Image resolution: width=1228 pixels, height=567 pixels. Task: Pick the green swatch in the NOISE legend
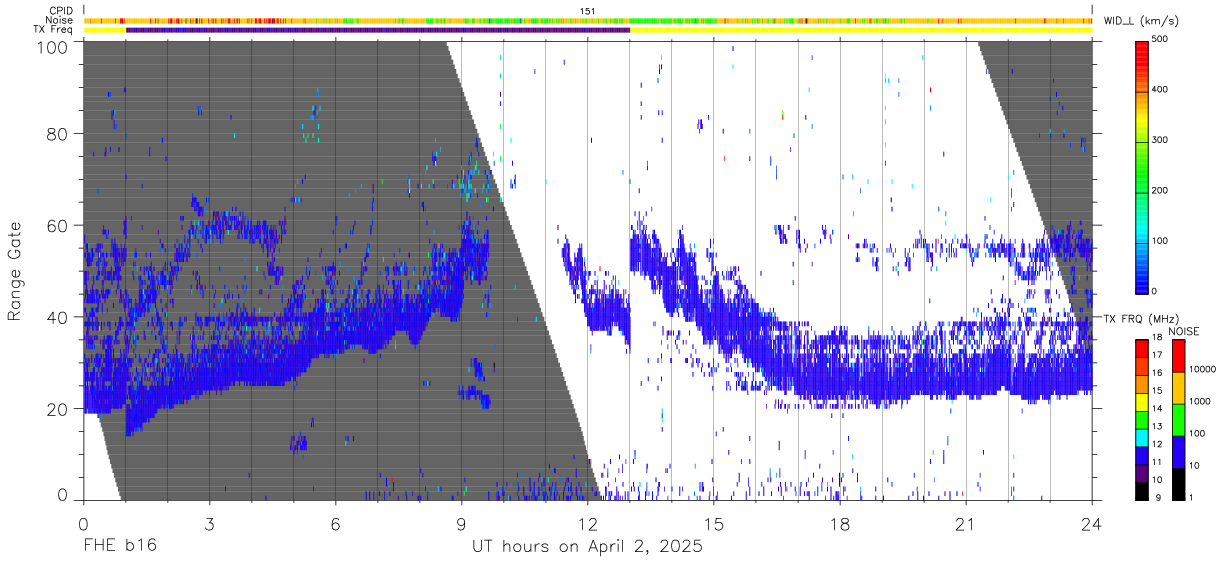pyautogui.click(x=1178, y=418)
